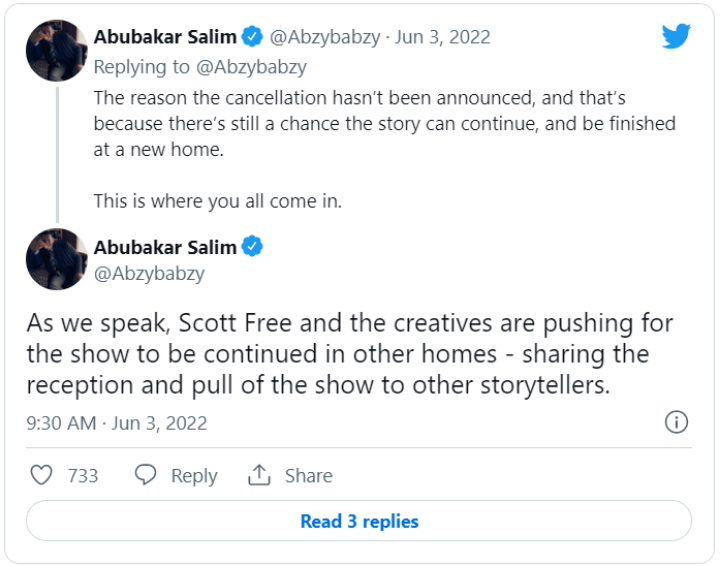The image size is (720, 566).
Task: Open the lower tweet's profile avatar
Action: point(57,260)
